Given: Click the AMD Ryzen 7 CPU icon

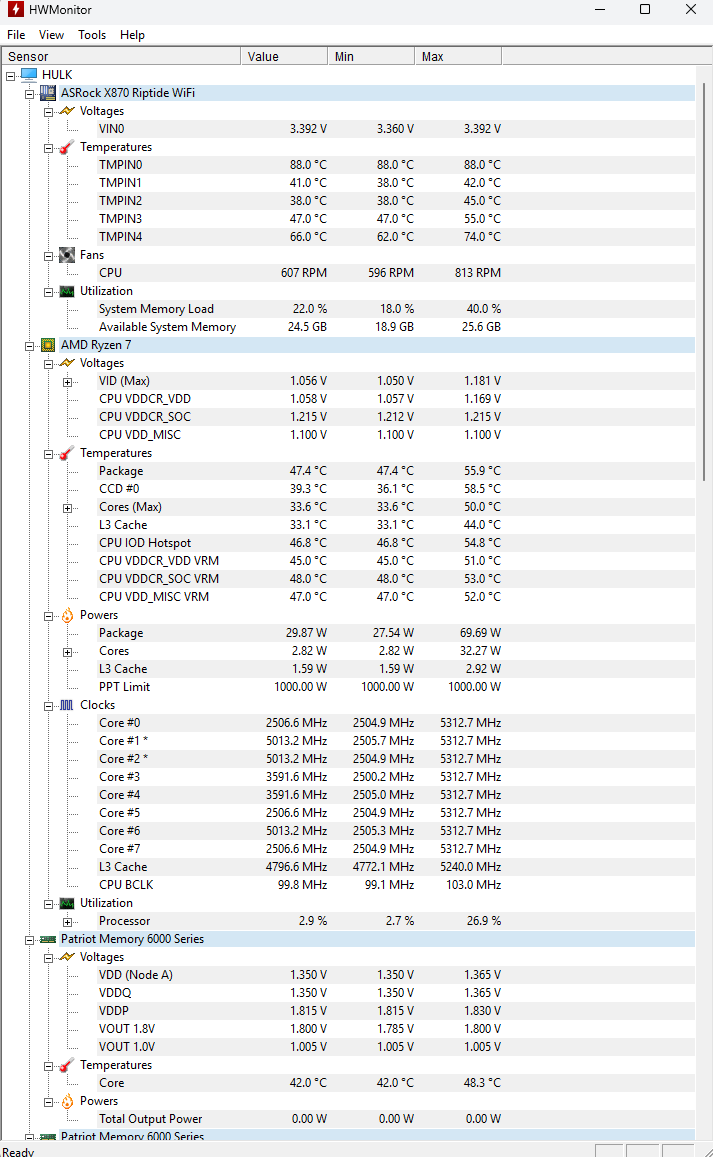Looking at the screenshot, I should pos(47,345).
